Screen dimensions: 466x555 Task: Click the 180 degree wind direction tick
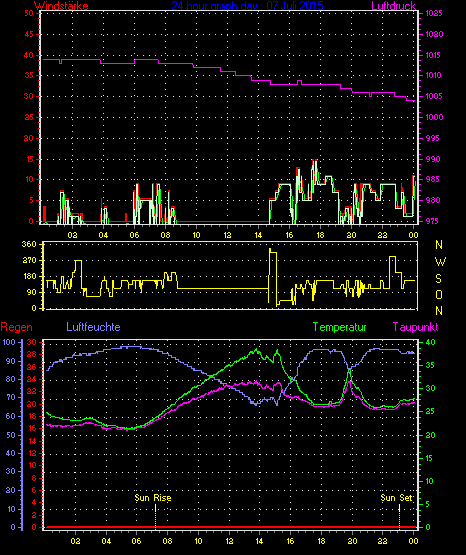click(29, 276)
